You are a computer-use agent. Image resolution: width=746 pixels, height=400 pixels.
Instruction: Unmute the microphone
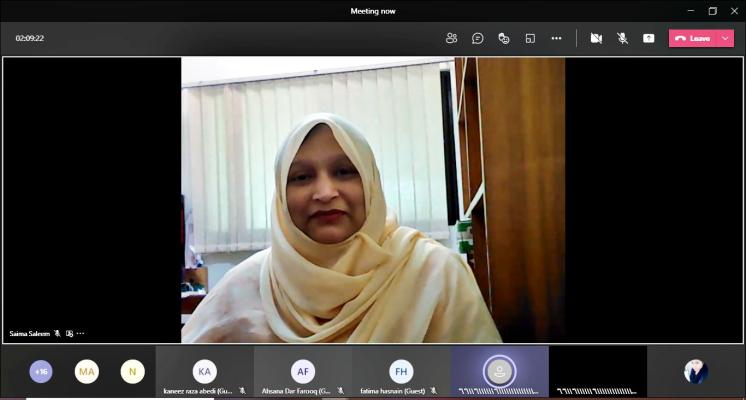(622, 38)
